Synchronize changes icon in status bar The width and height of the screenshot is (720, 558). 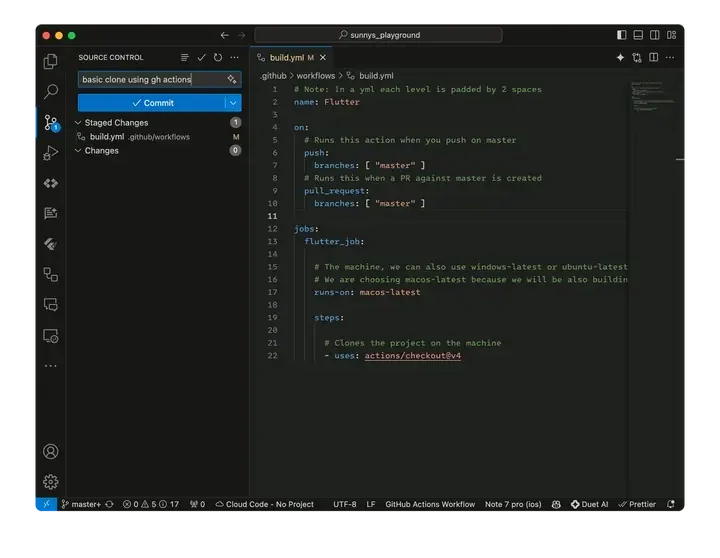[109, 504]
